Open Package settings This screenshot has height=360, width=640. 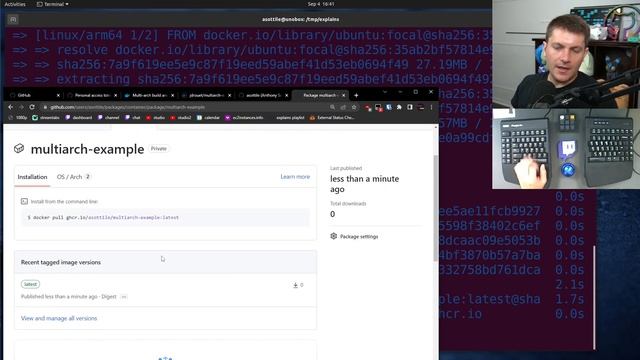tap(354, 236)
